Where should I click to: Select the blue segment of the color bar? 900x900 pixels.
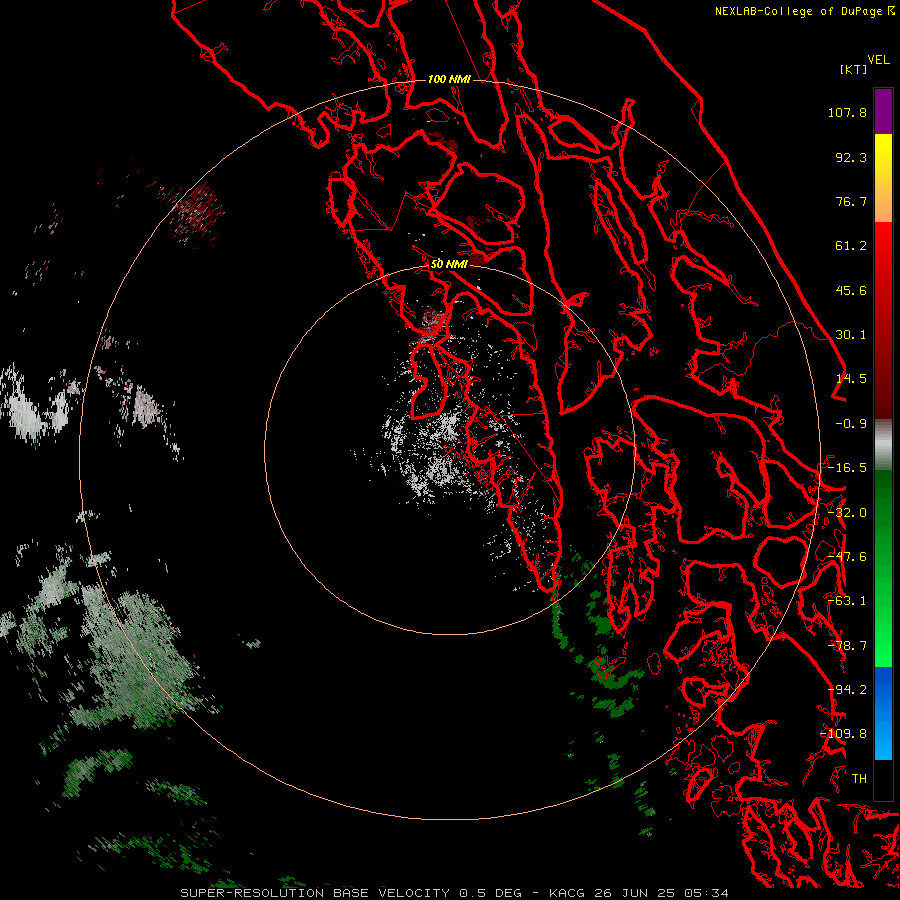pos(883,713)
